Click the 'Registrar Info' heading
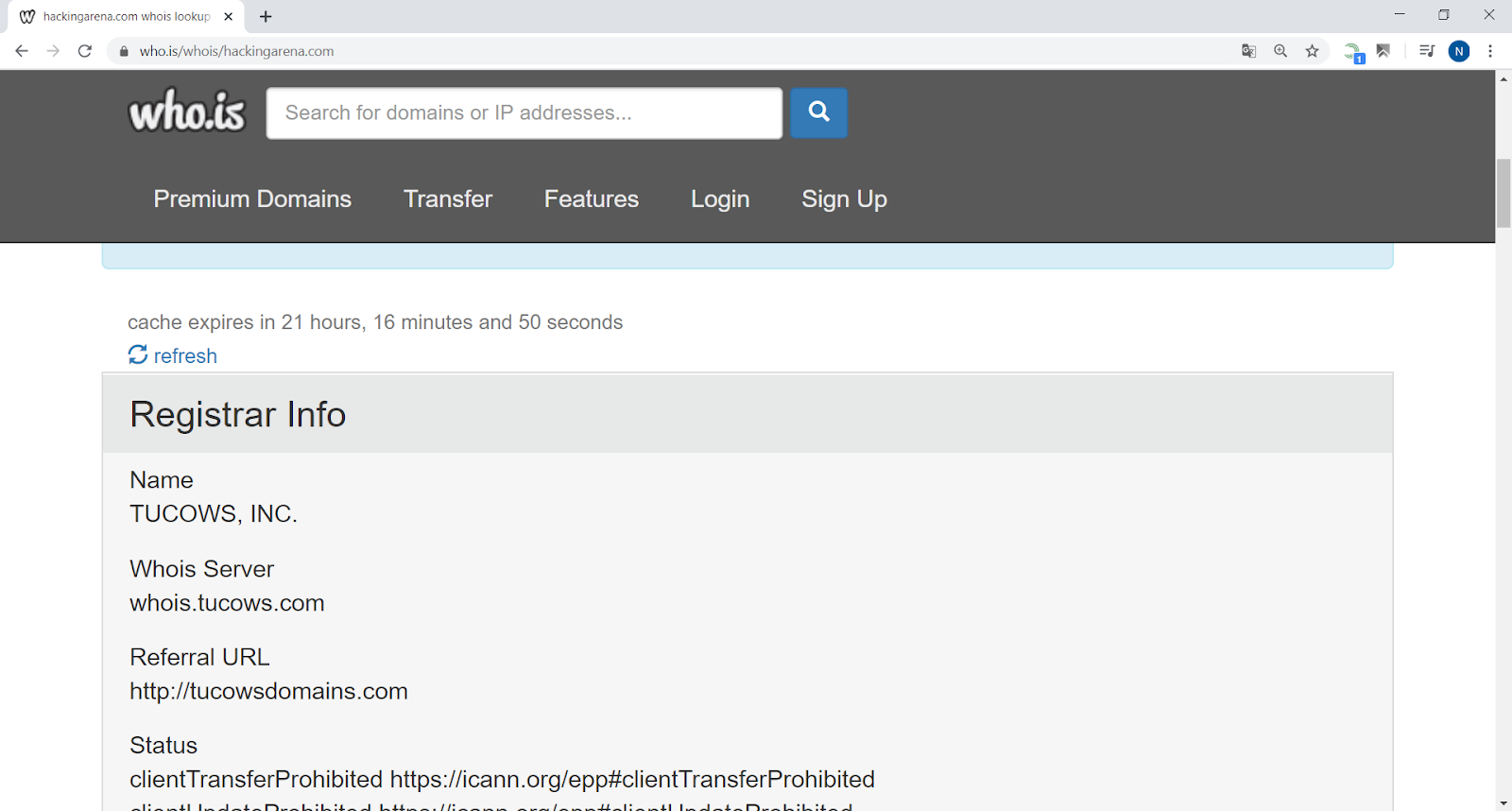The width and height of the screenshot is (1512, 811). (x=238, y=414)
